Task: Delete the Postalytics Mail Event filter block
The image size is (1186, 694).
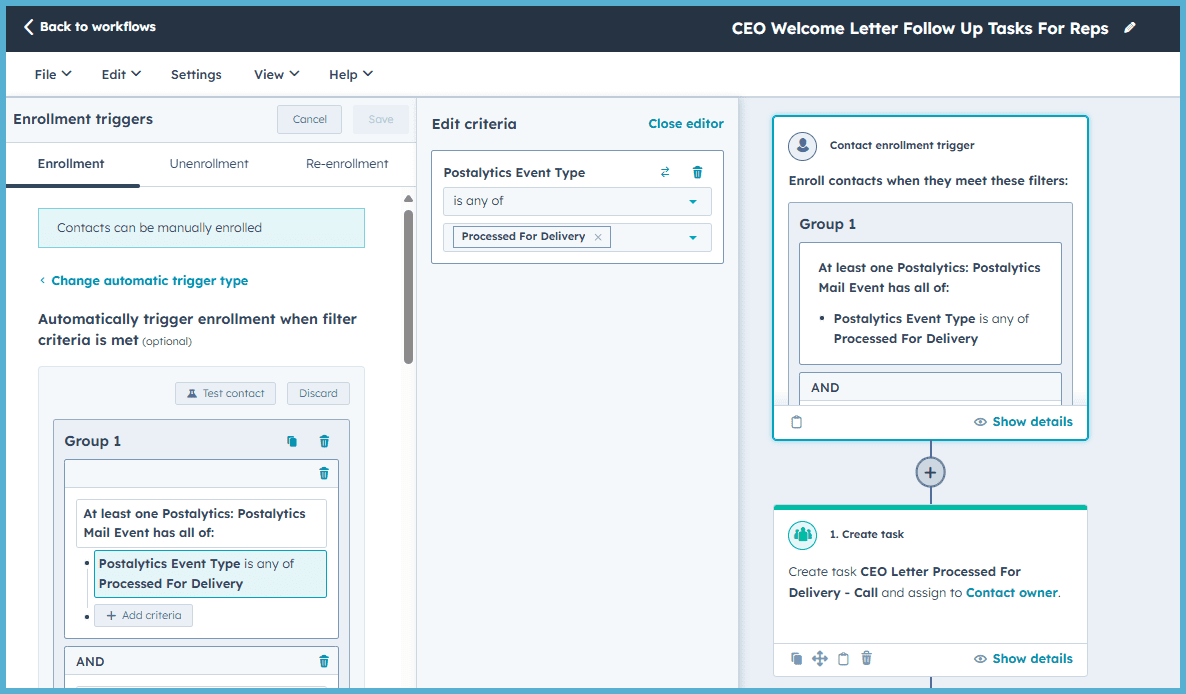Action: click(324, 473)
